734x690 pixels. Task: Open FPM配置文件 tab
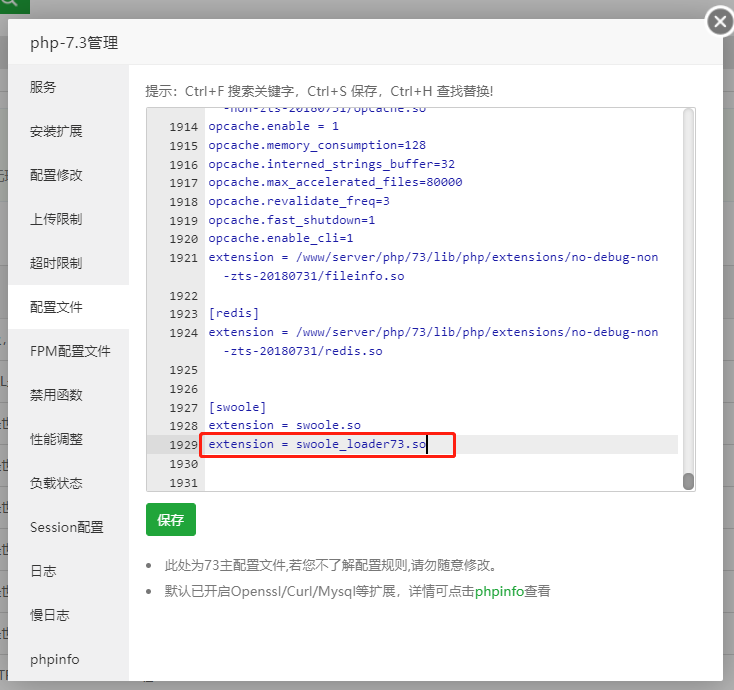click(x=70, y=351)
